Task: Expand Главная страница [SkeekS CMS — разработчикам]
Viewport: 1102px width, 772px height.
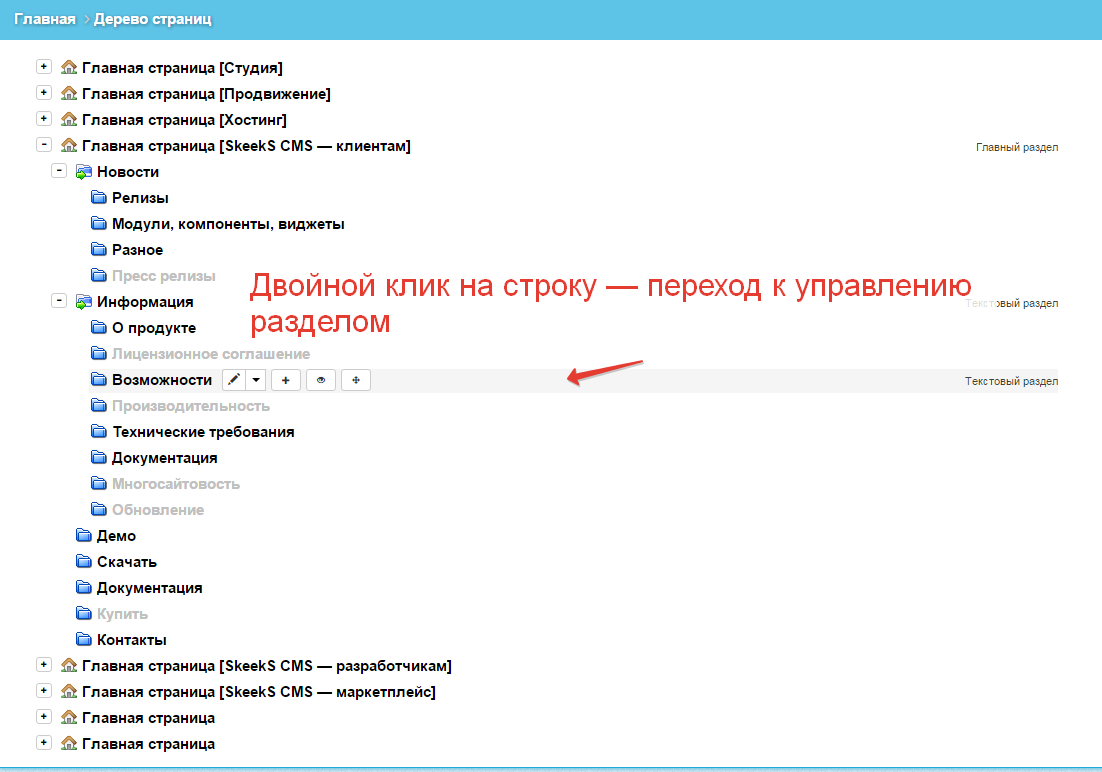Action: coord(44,664)
